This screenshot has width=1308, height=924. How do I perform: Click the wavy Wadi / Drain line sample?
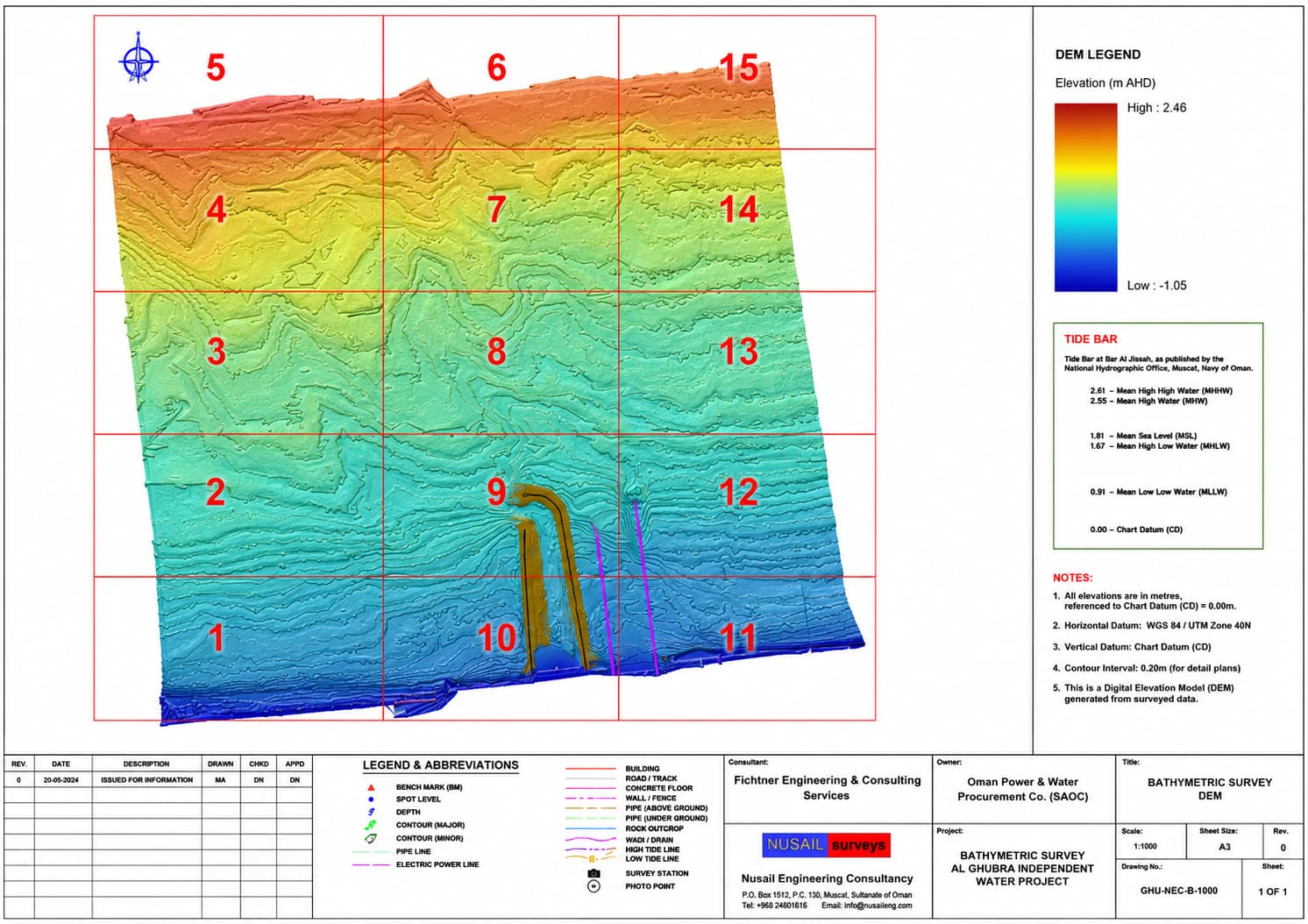(592, 840)
